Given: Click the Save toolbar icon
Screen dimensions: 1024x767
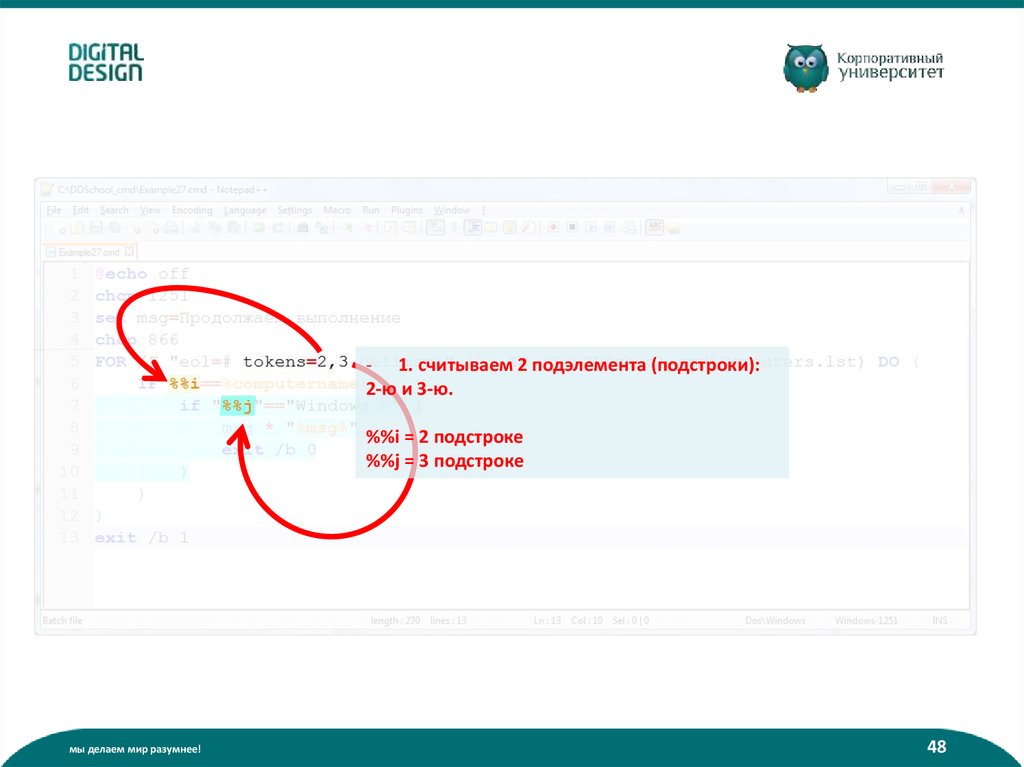Looking at the screenshot, I should [x=96, y=227].
